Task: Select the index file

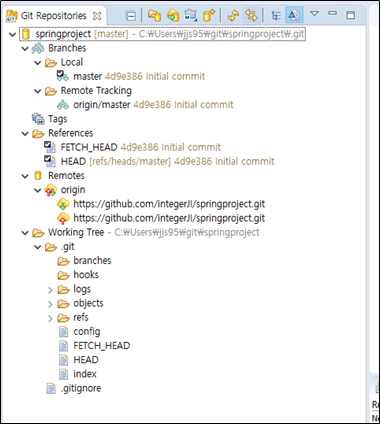Action: 85,374
